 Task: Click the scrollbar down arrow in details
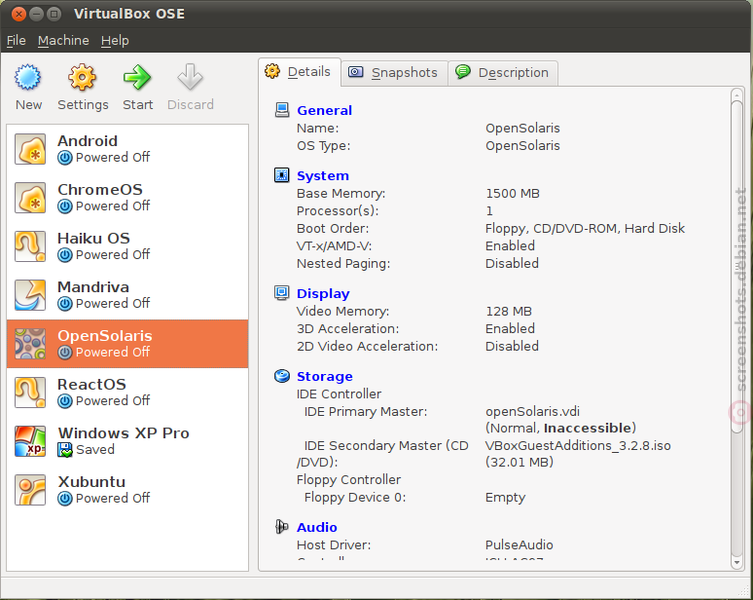[737, 563]
